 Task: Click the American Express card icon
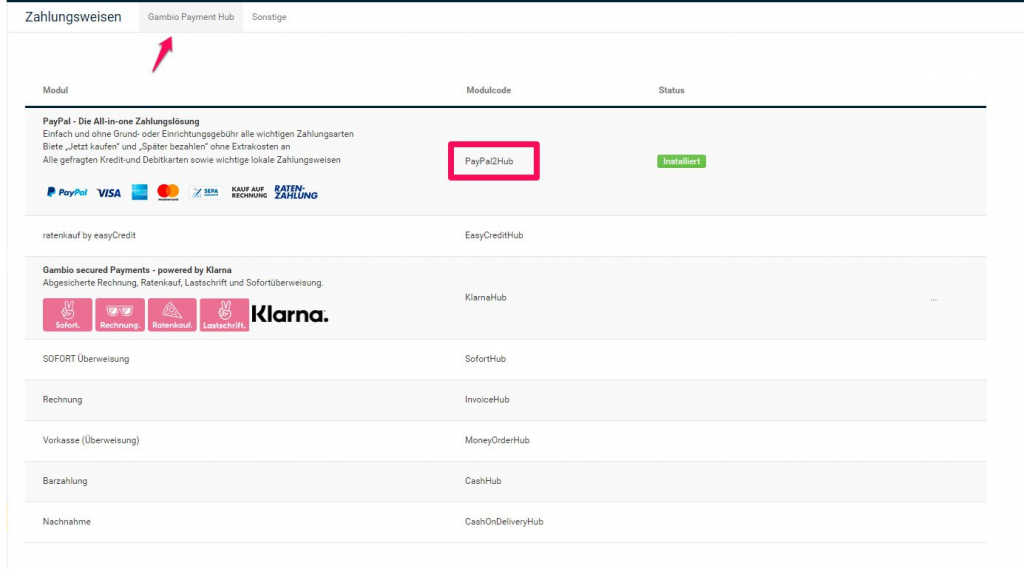[139, 192]
